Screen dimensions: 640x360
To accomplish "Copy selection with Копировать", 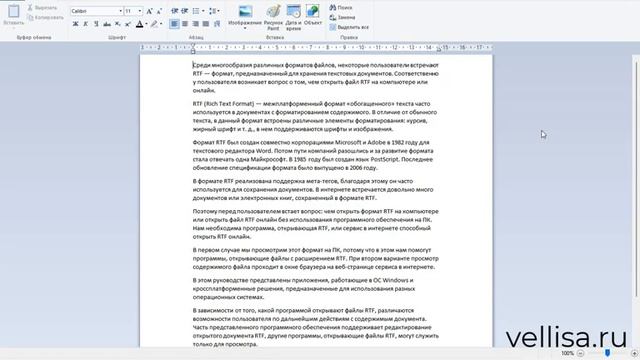I will 45,18.
